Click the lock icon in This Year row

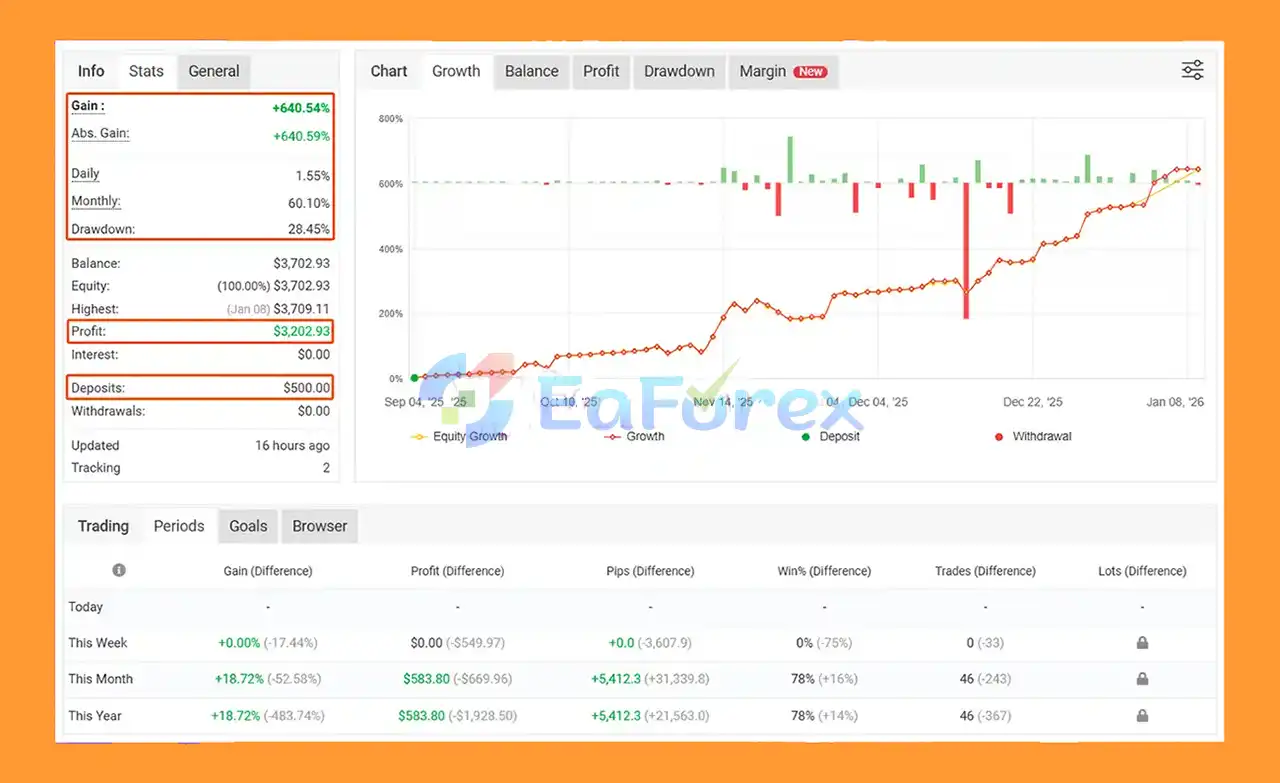[1142, 716]
